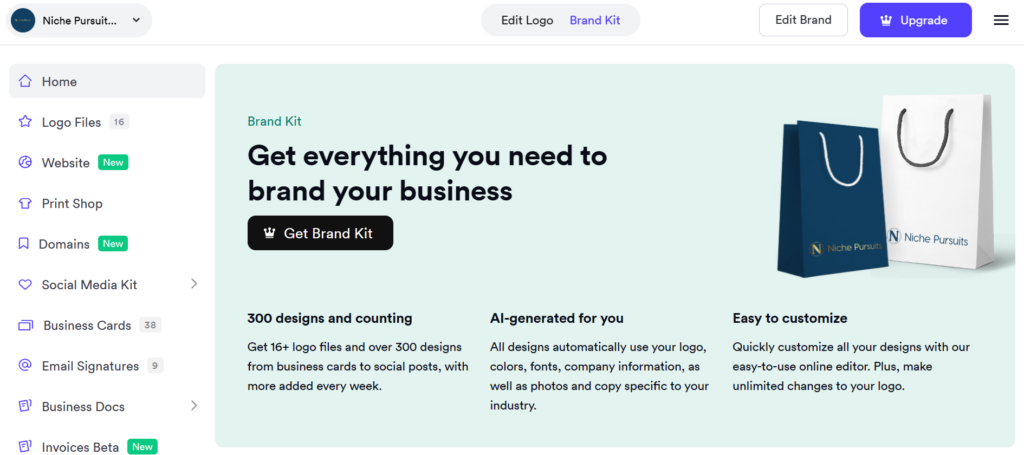The image size is (1024, 455).
Task: Click the Get Brand Kit button
Action: pyautogui.click(x=320, y=233)
